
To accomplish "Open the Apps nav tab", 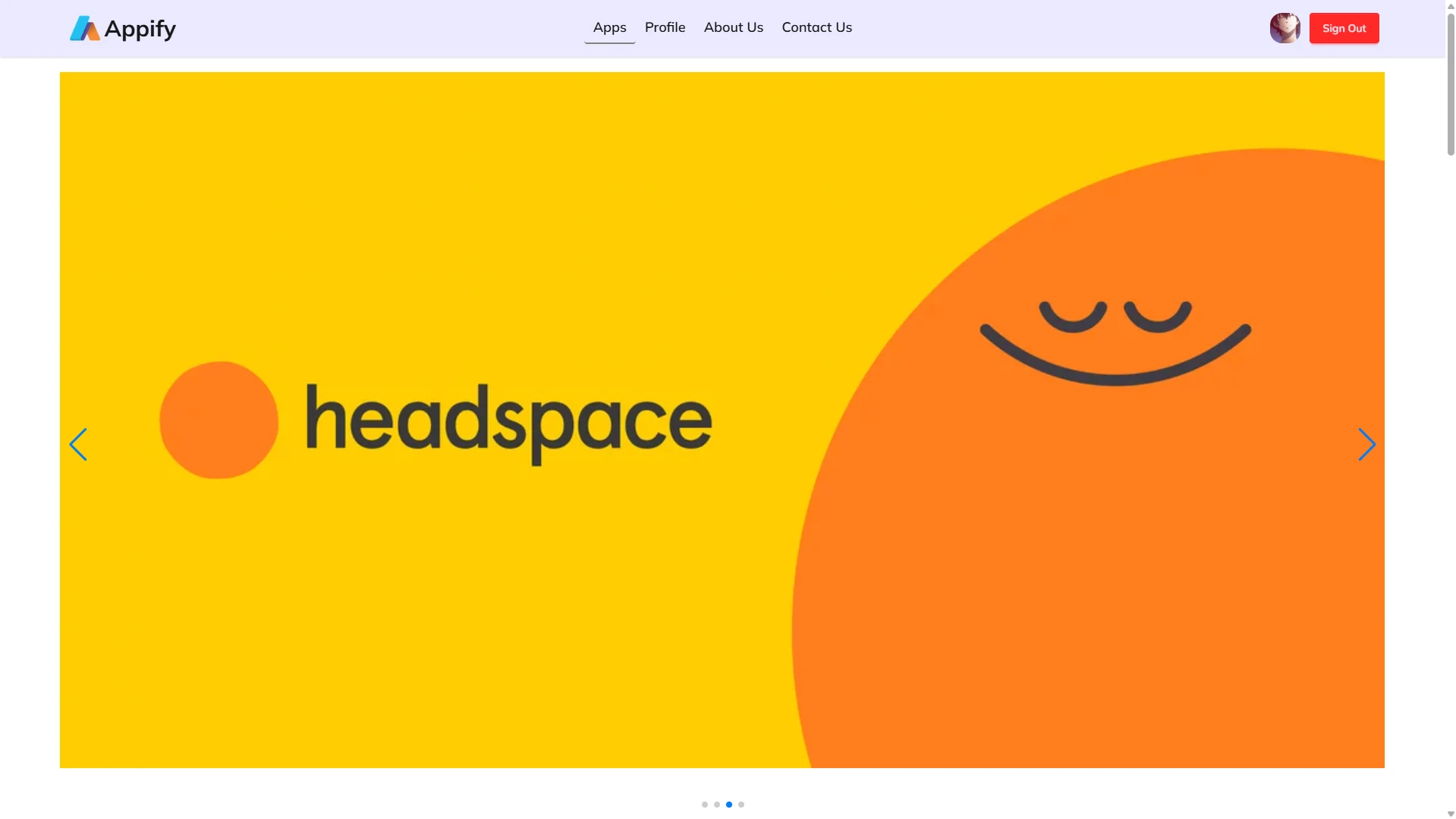I will [x=610, y=28].
